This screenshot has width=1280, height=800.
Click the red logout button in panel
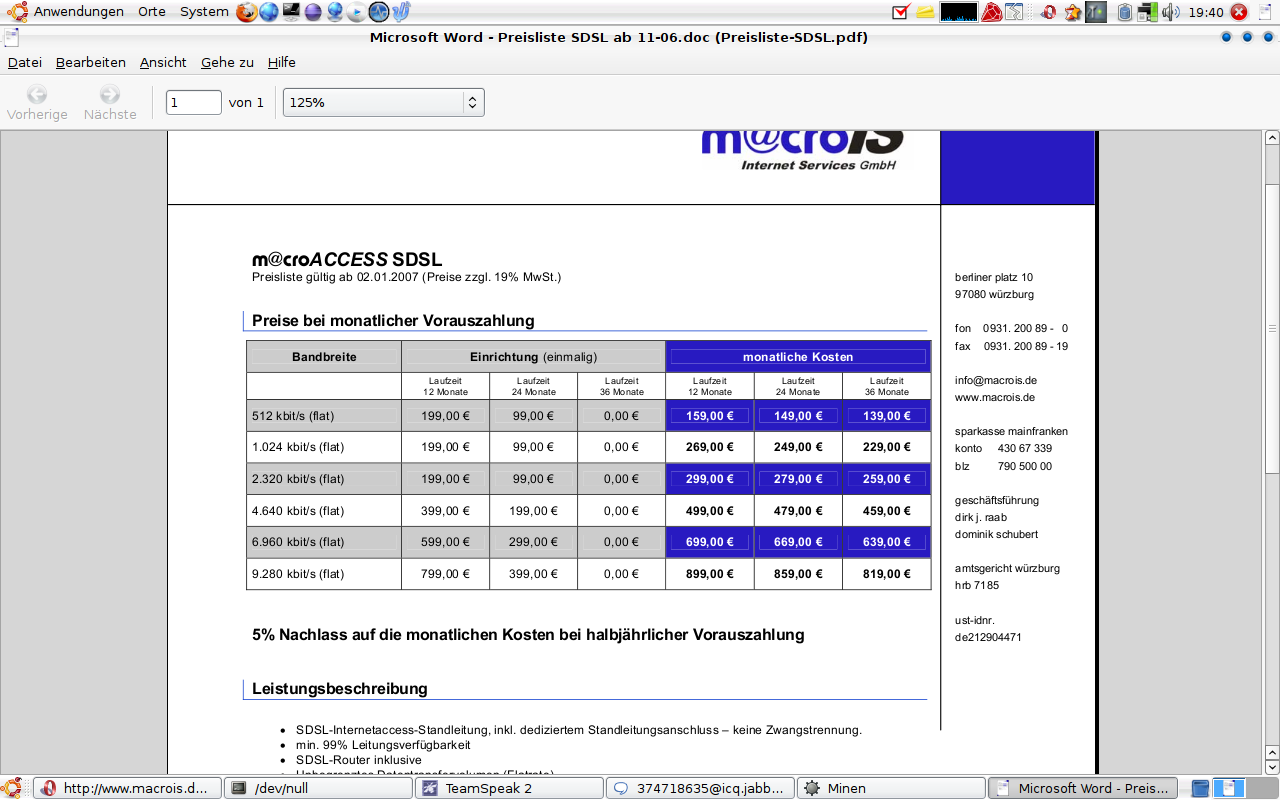[1239, 12]
